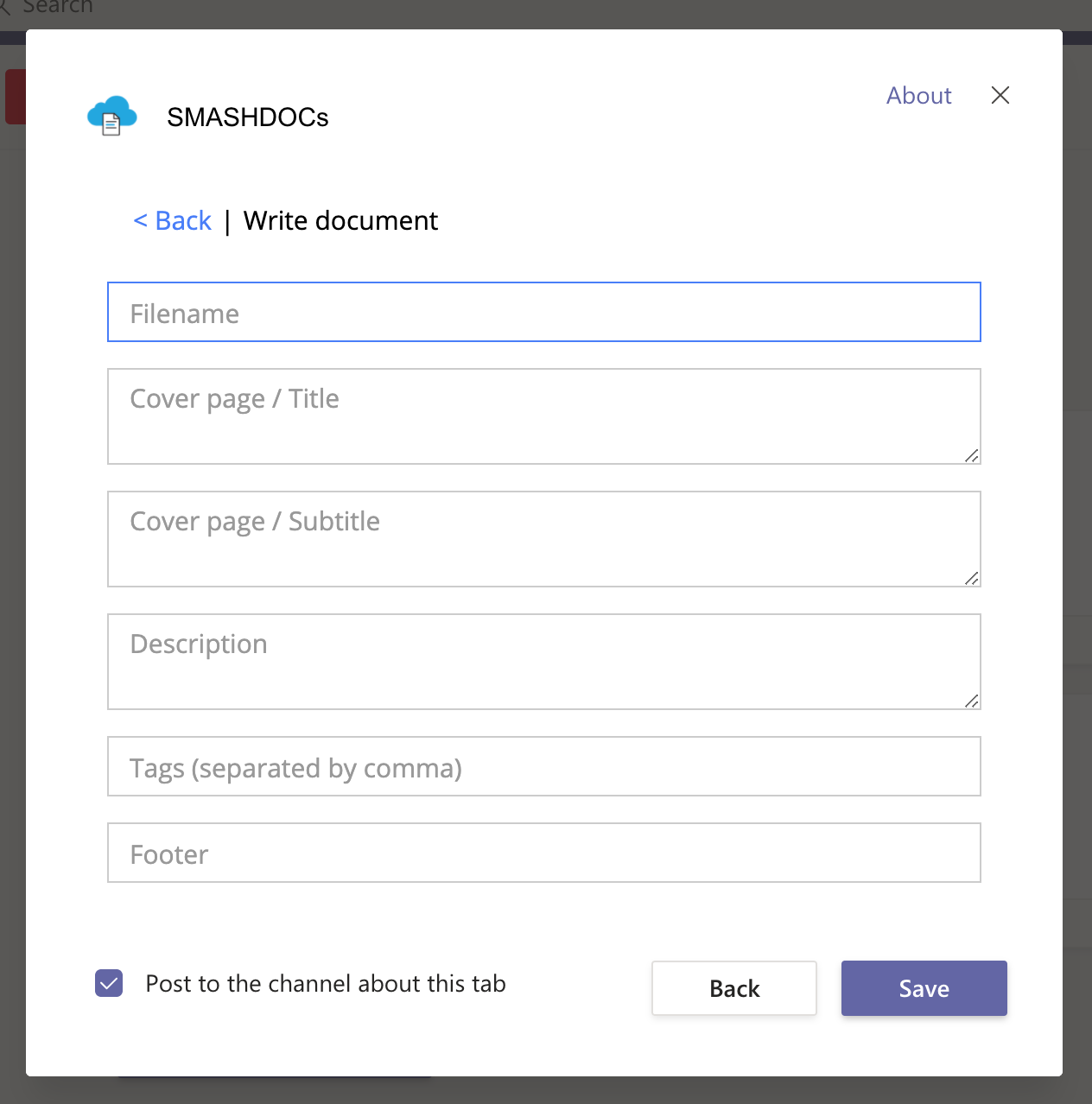Click the white Back button

click(734, 988)
